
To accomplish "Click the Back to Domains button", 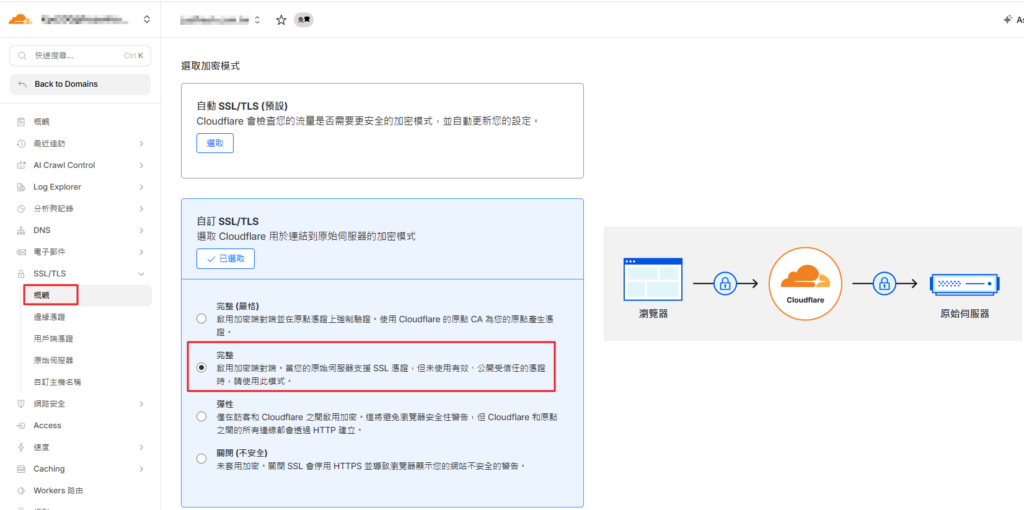I will (x=80, y=84).
